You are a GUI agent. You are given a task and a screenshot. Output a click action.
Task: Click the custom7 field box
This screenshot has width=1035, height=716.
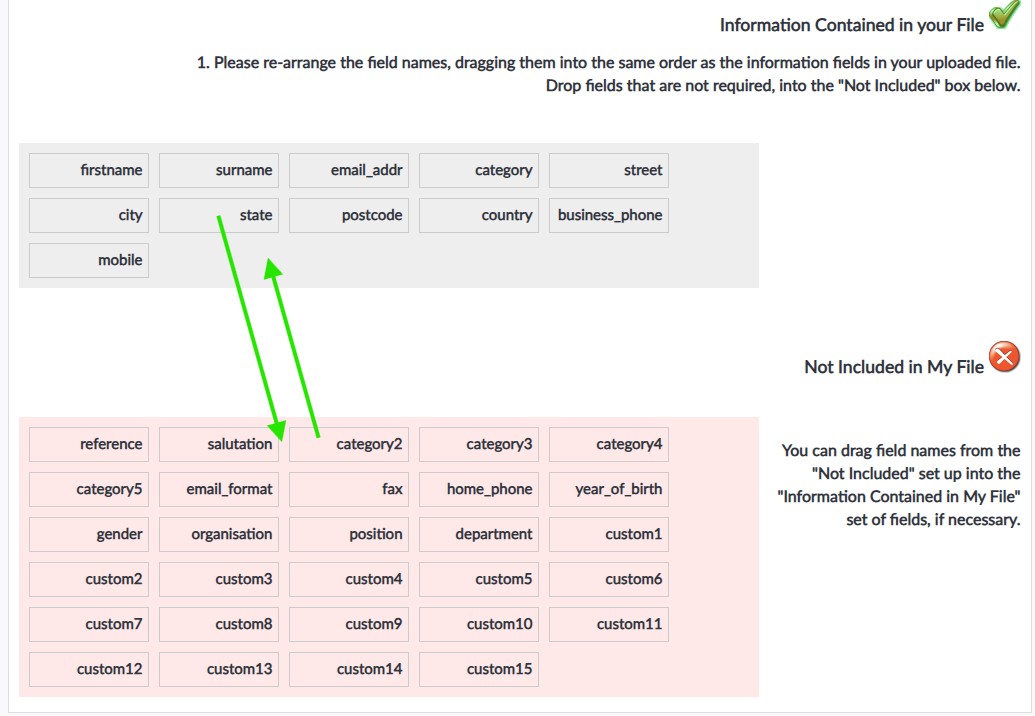click(89, 624)
